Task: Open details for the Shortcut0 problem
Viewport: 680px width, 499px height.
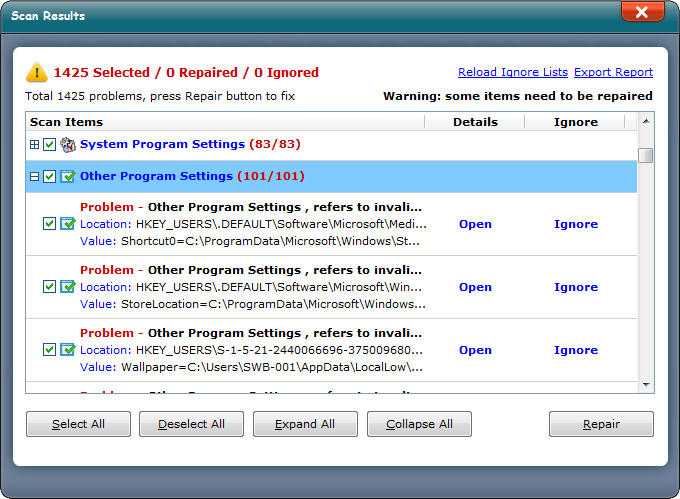Action: [x=475, y=224]
